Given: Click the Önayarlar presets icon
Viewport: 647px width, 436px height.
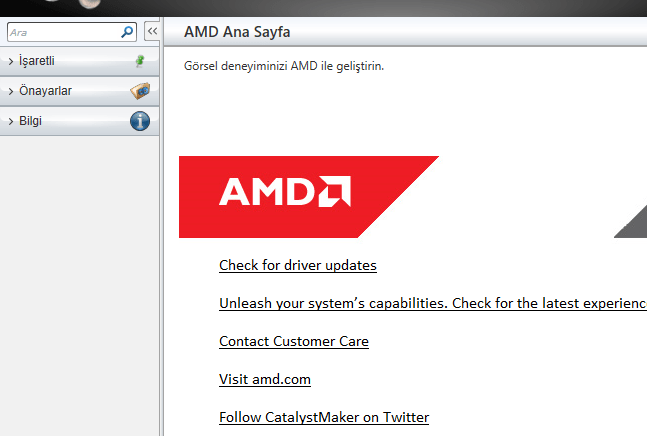Looking at the screenshot, I should [140, 91].
